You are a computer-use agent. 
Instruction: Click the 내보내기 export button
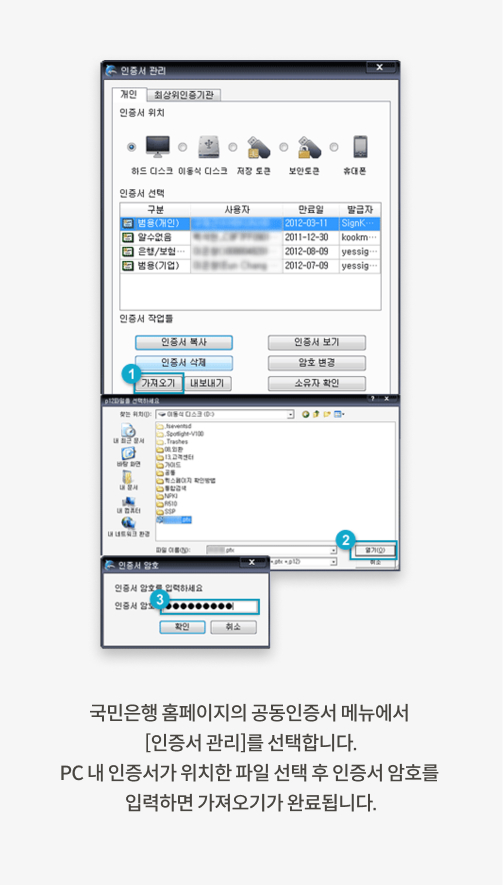[x=207, y=383]
